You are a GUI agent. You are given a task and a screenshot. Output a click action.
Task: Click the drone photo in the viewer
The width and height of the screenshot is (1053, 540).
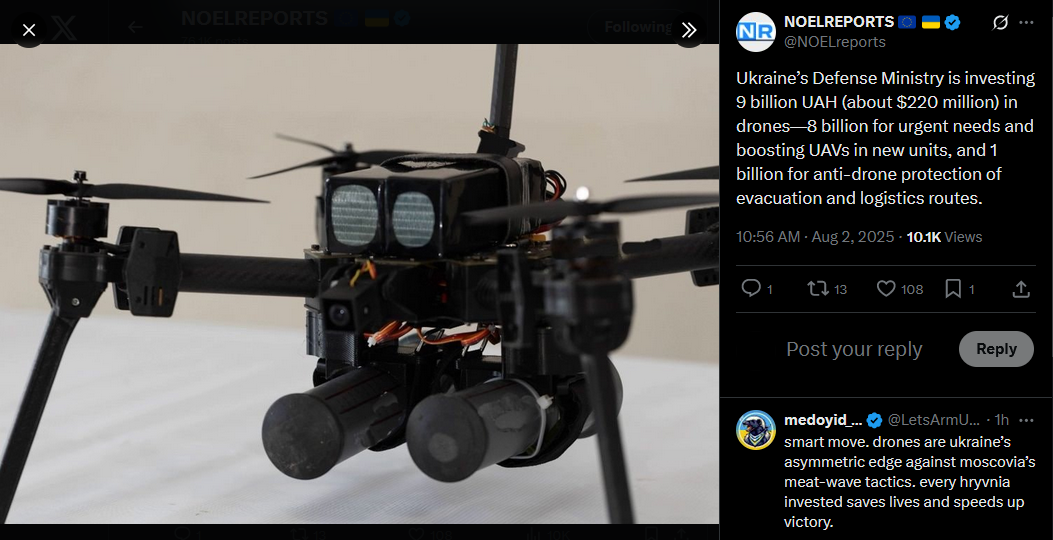click(x=359, y=283)
